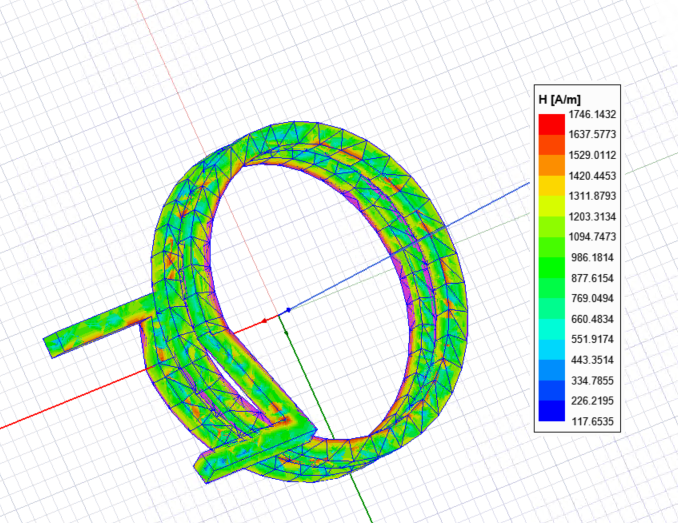Viewport: 678px width, 523px height.
Task: Click legend value 334.7855
Action: point(592,381)
